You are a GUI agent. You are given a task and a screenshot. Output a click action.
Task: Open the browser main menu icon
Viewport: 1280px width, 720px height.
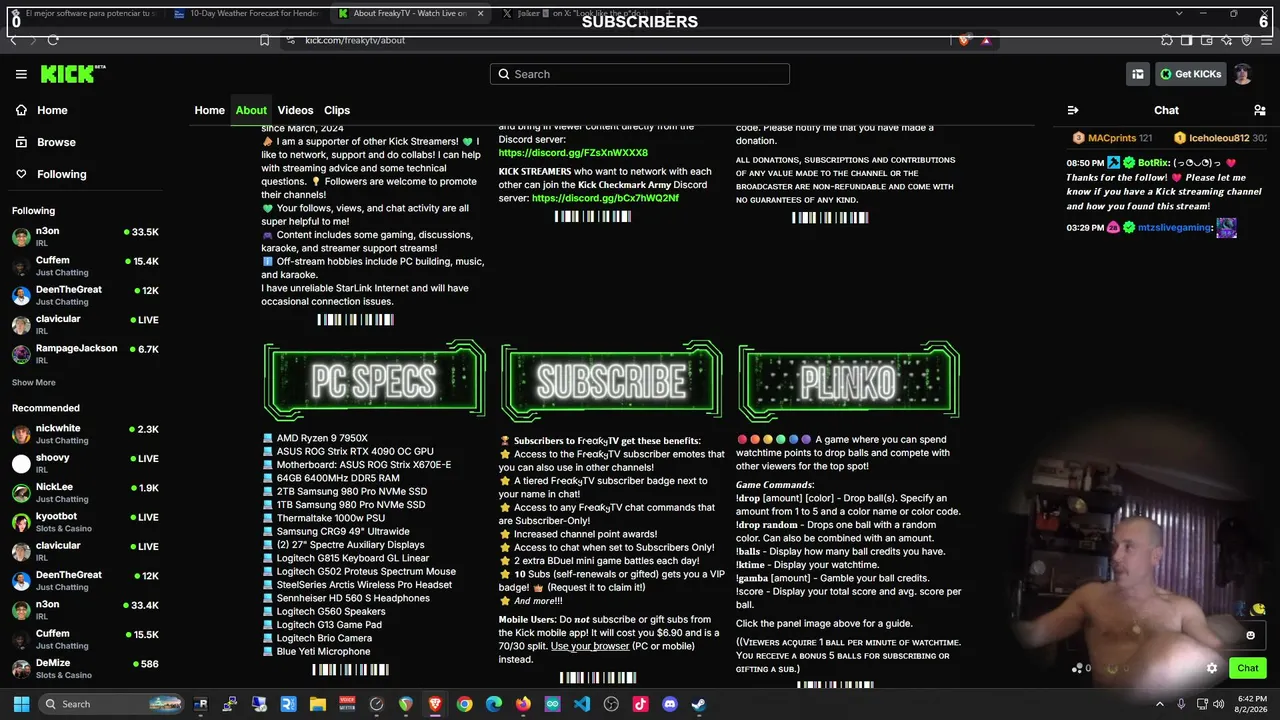click(1266, 40)
